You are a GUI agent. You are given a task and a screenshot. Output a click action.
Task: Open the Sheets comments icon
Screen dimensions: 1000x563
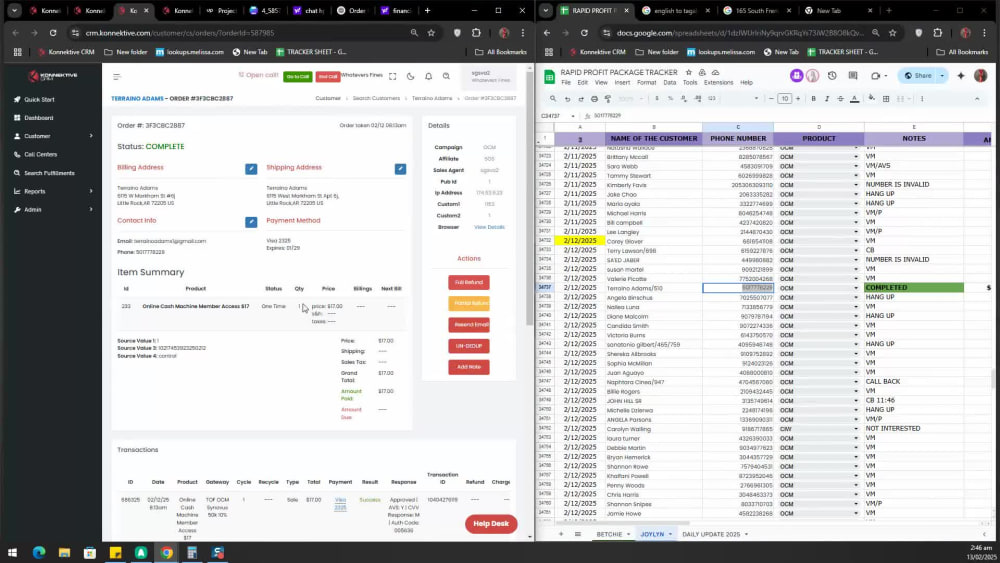[x=853, y=76]
